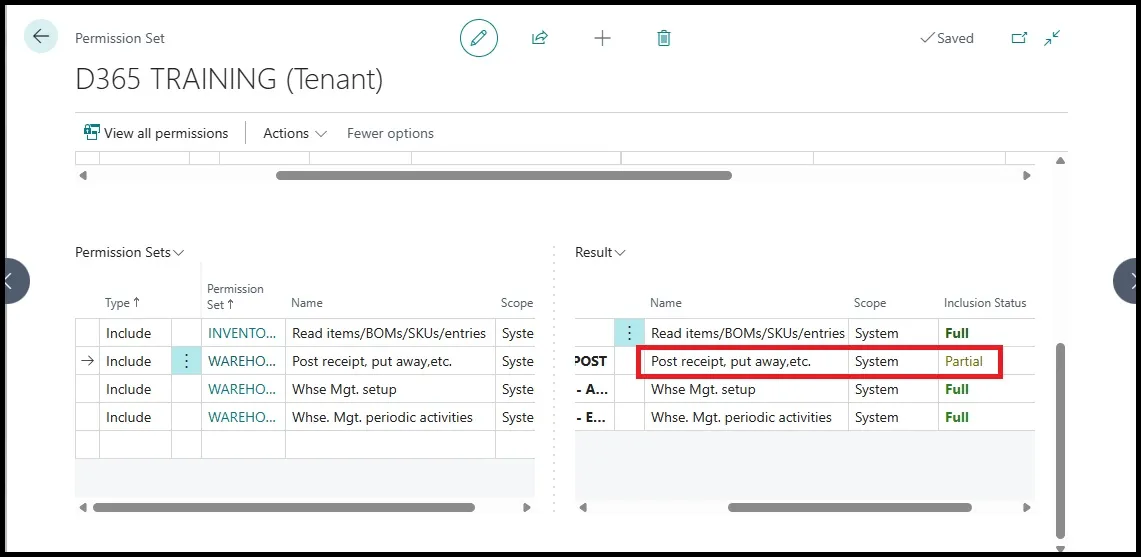The image size is (1141, 557).
Task: Click the trash delete icon
Action: point(664,38)
